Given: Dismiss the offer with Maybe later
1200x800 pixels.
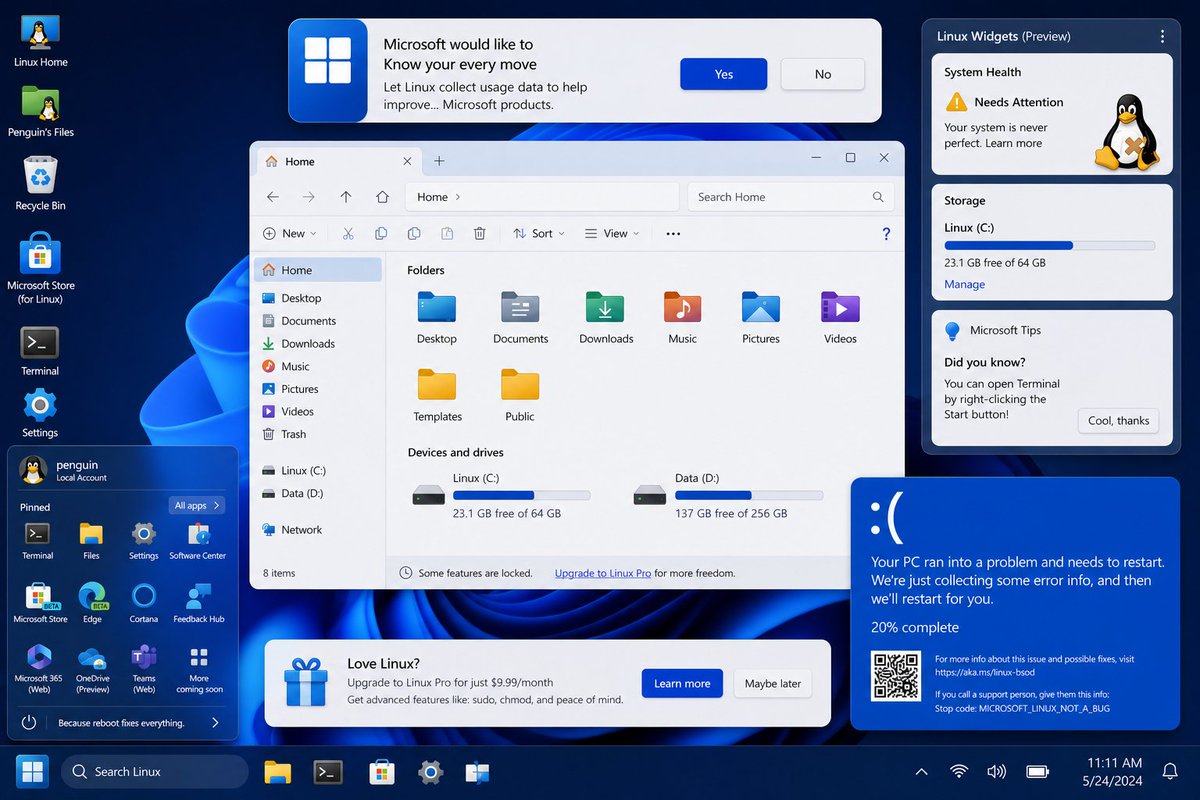Looking at the screenshot, I should pyautogui.click(x=773, y=684).
